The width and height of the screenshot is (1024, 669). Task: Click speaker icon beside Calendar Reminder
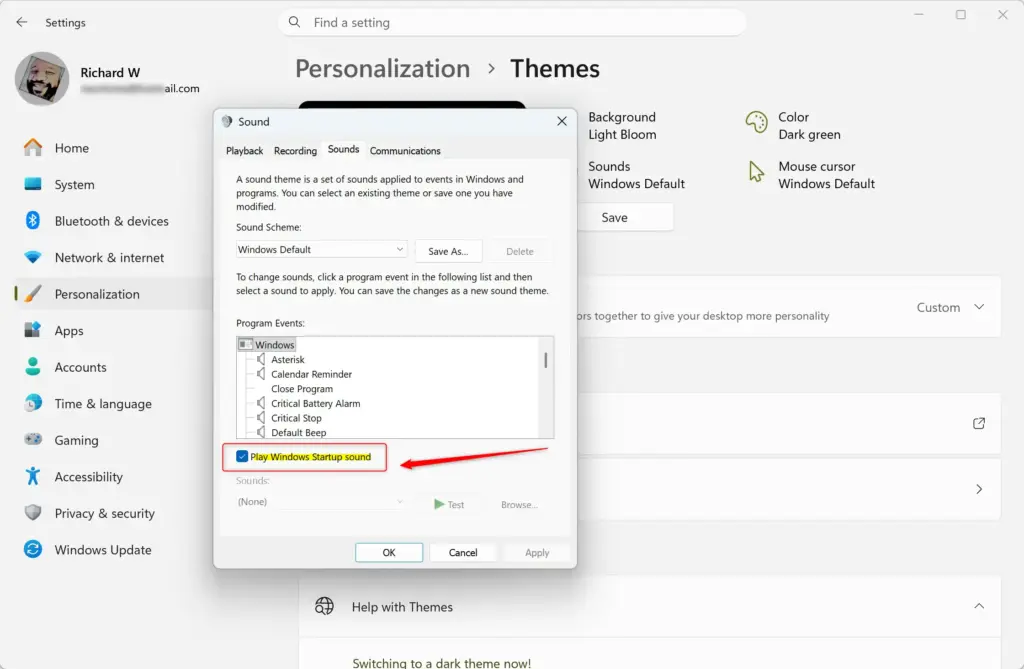(261, 374)
